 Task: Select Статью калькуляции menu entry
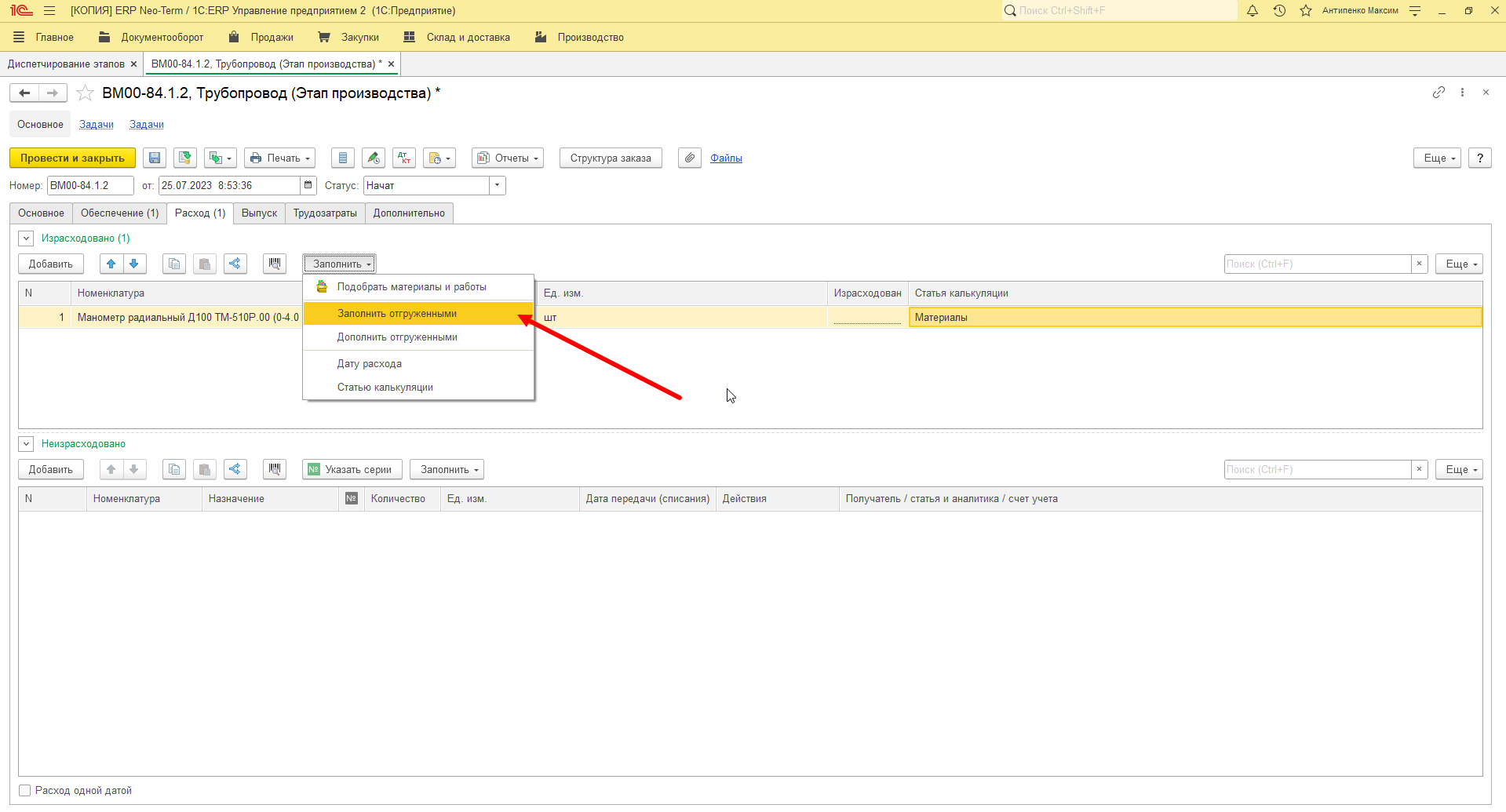tap(418, 388)
